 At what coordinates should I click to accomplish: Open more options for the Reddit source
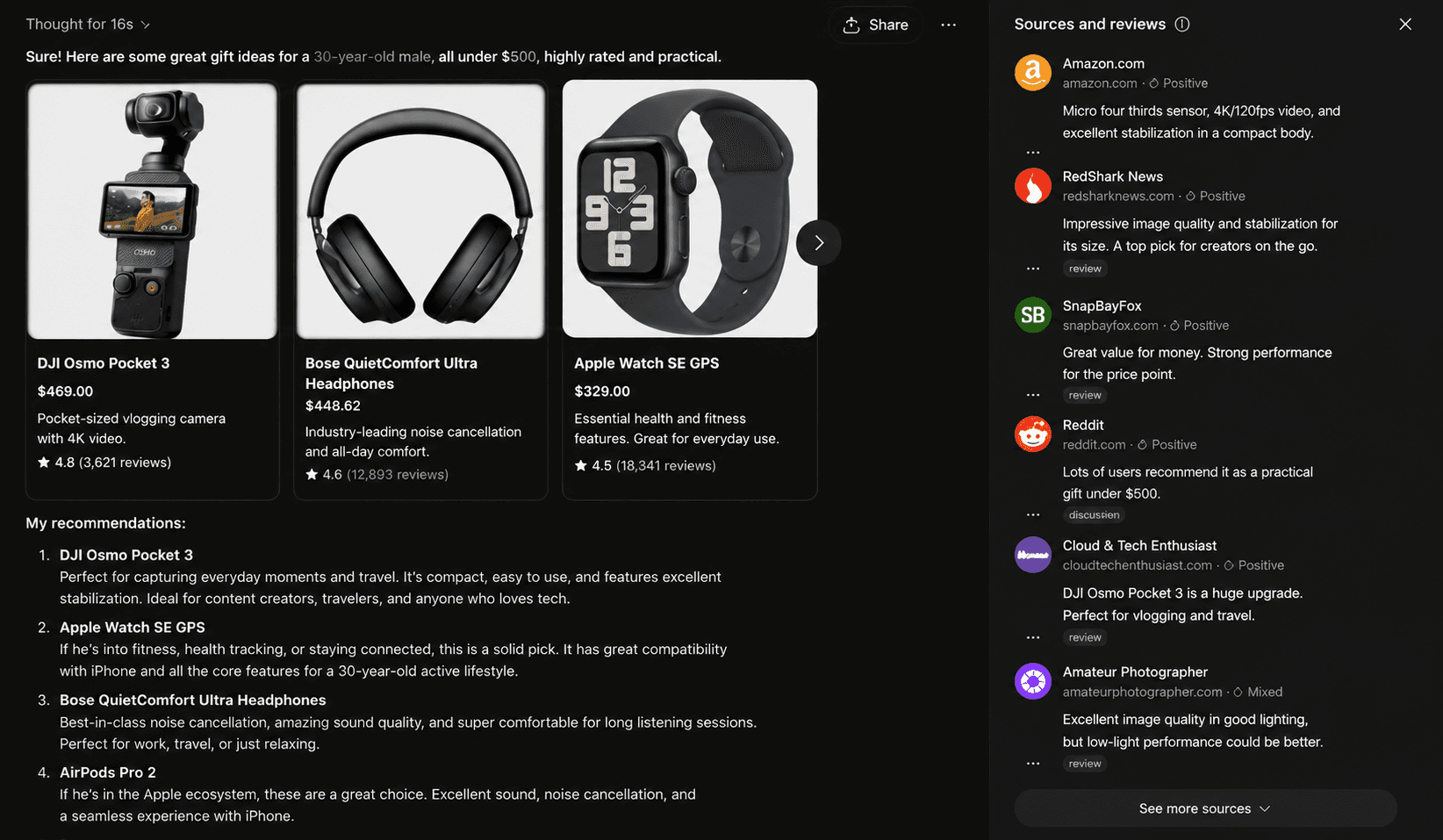coord(1033,515)
